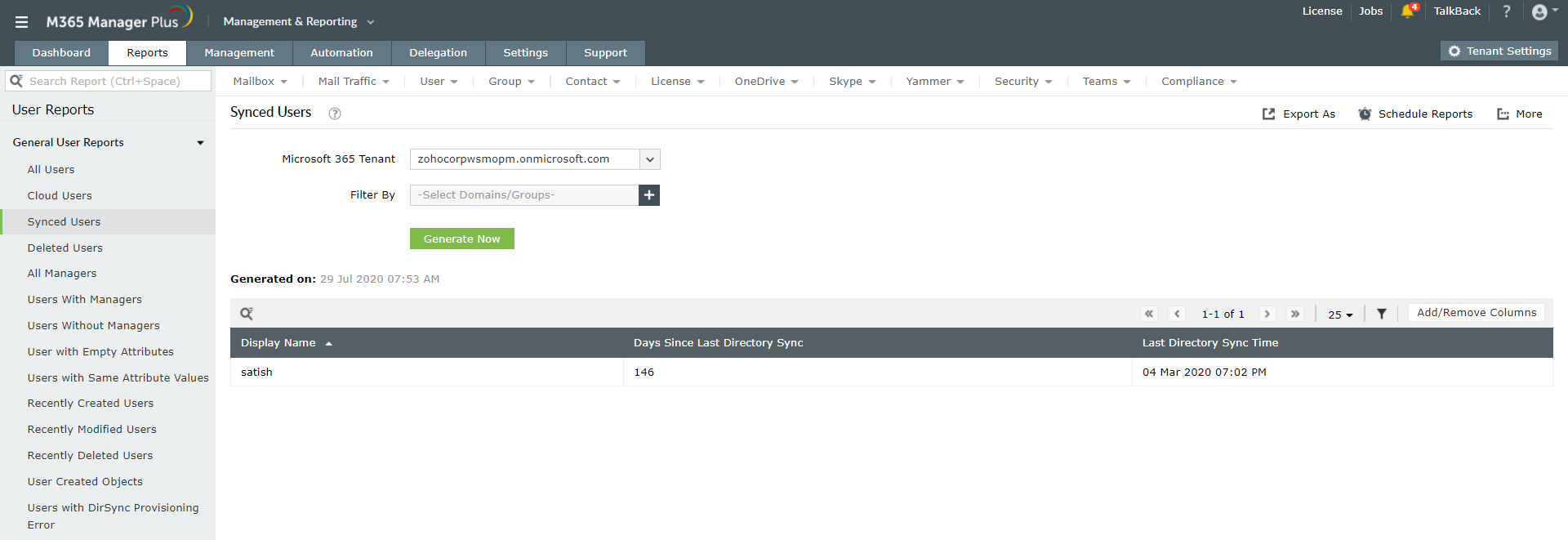Open the More options menu

click(x=1520, y=114)
